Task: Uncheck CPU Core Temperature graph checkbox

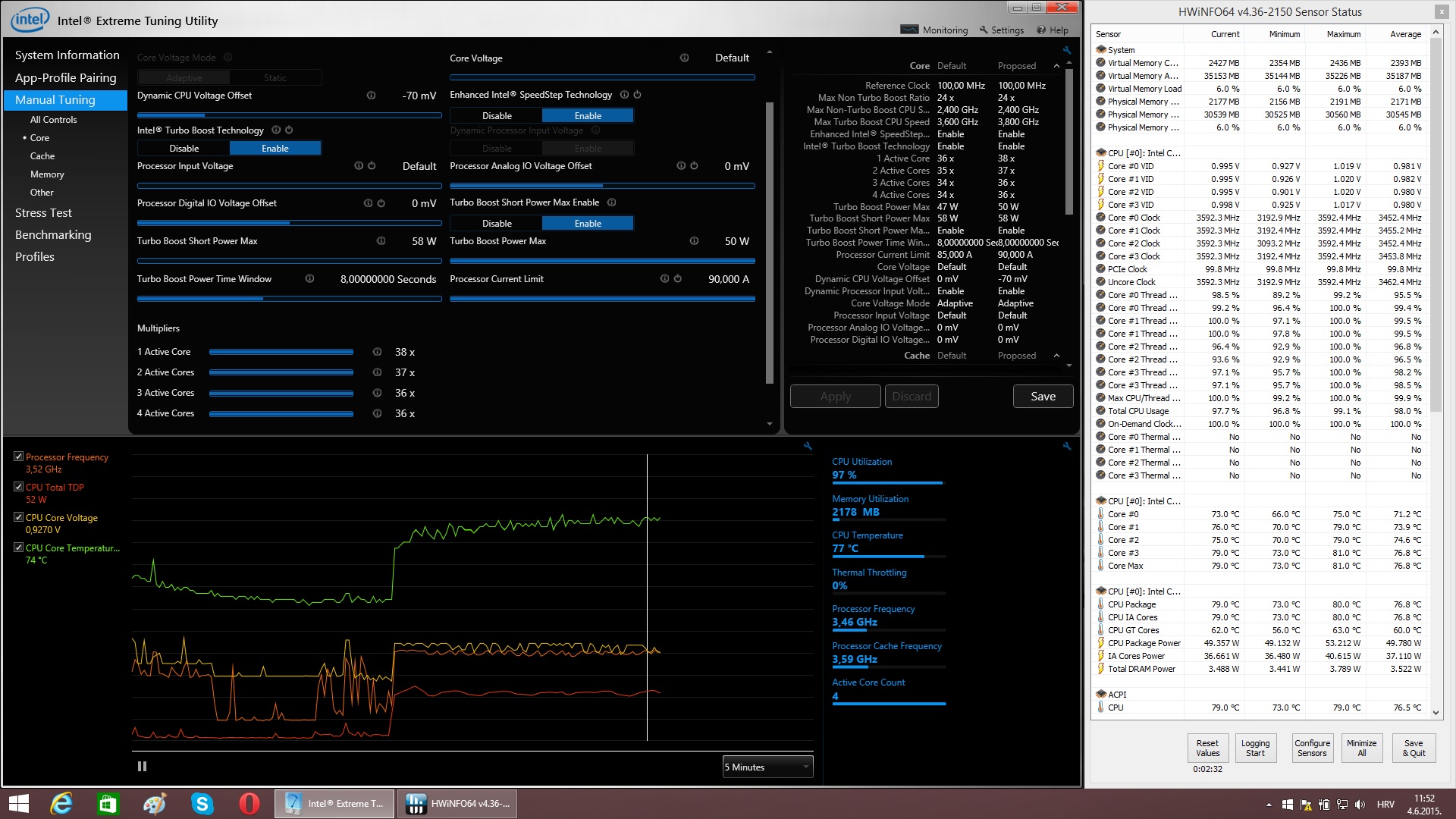Action: (x=18, y=548)
